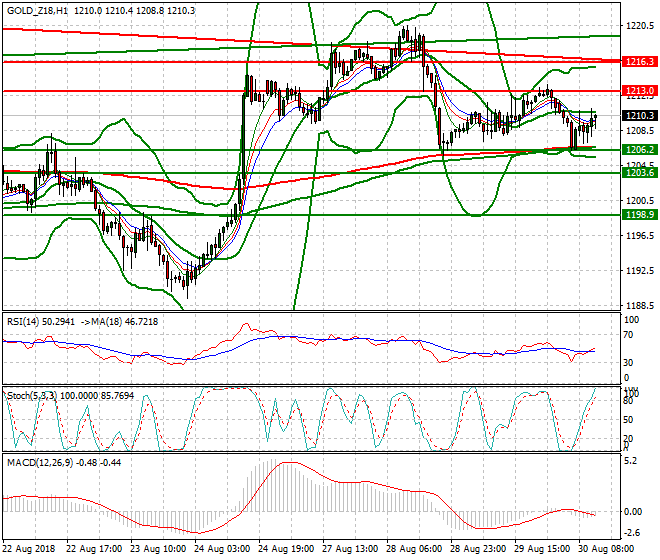Click the 70 level on RSI scale
This screenshot has width=660, height=560.
click(628, 337)
